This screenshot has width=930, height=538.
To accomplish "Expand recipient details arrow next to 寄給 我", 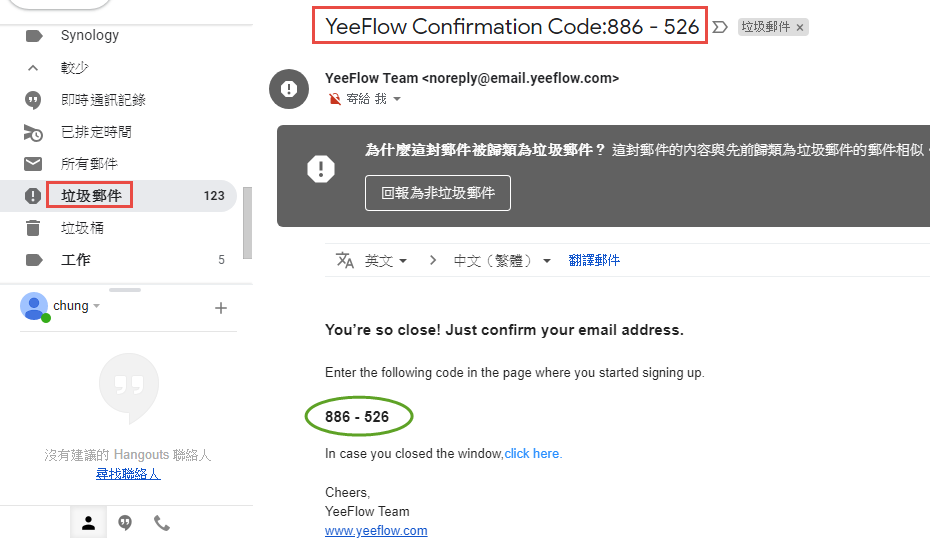I will coord(397,99).
